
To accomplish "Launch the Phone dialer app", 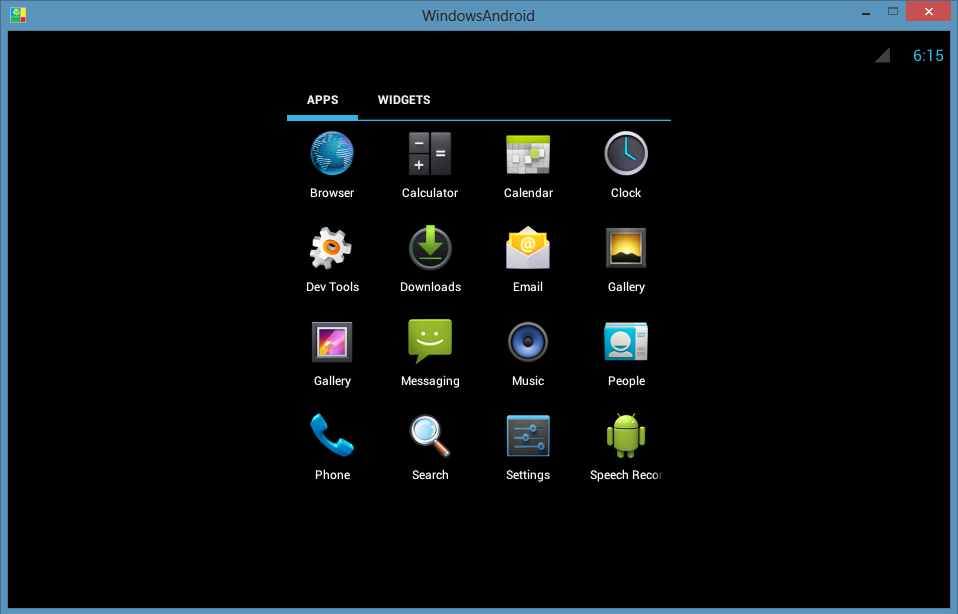I will 332,435.
